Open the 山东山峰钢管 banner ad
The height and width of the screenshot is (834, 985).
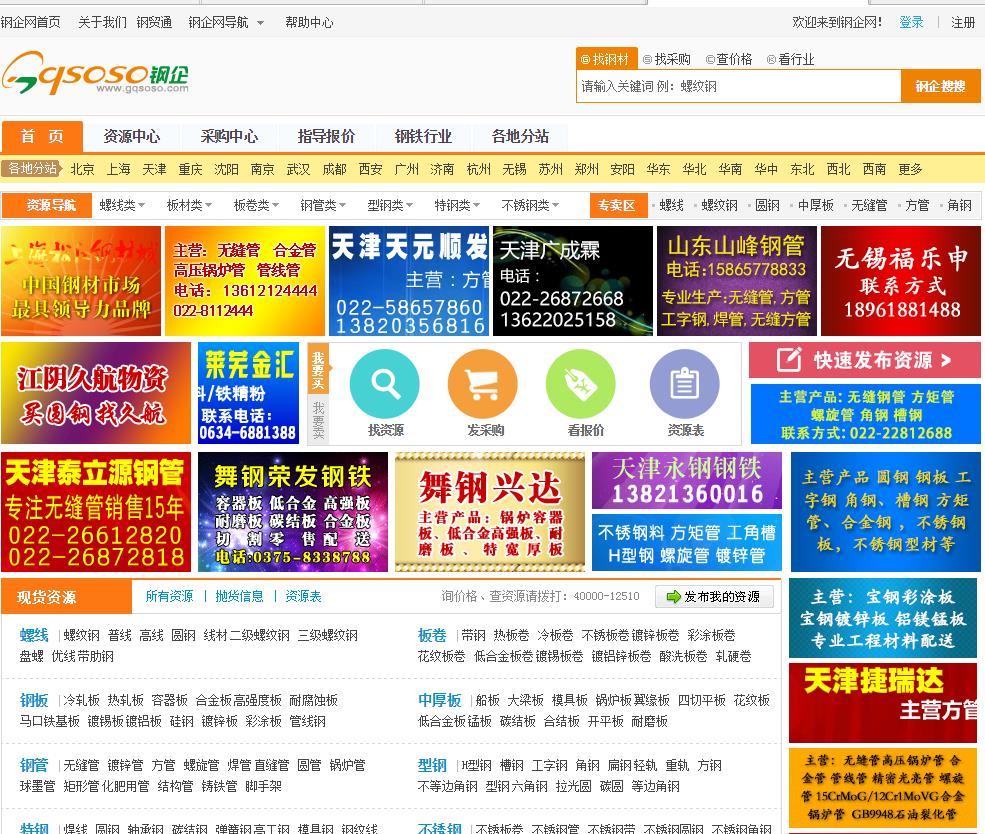click(736, 281)
